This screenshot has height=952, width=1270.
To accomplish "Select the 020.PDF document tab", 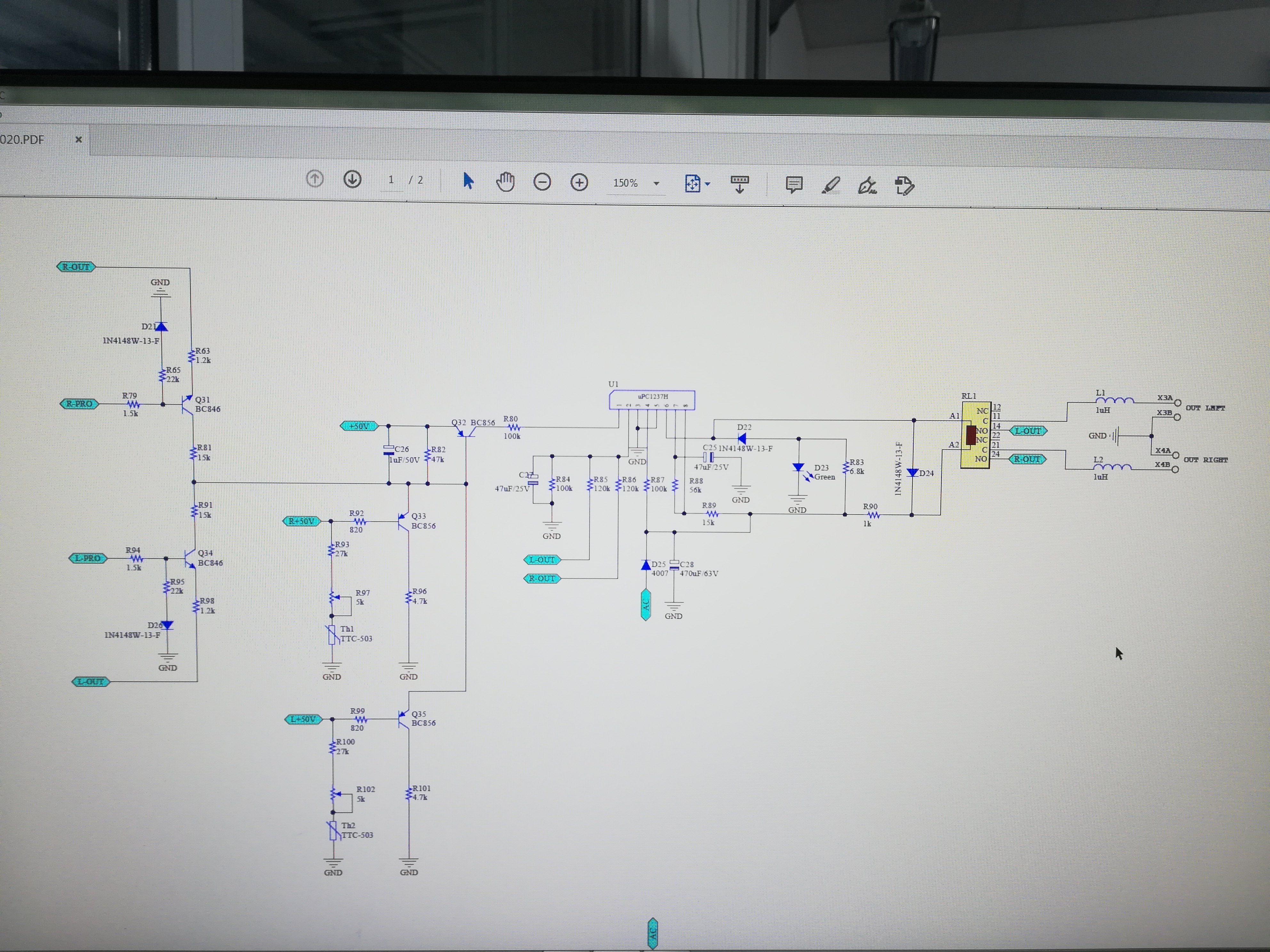I will click(x=23, y=139).
